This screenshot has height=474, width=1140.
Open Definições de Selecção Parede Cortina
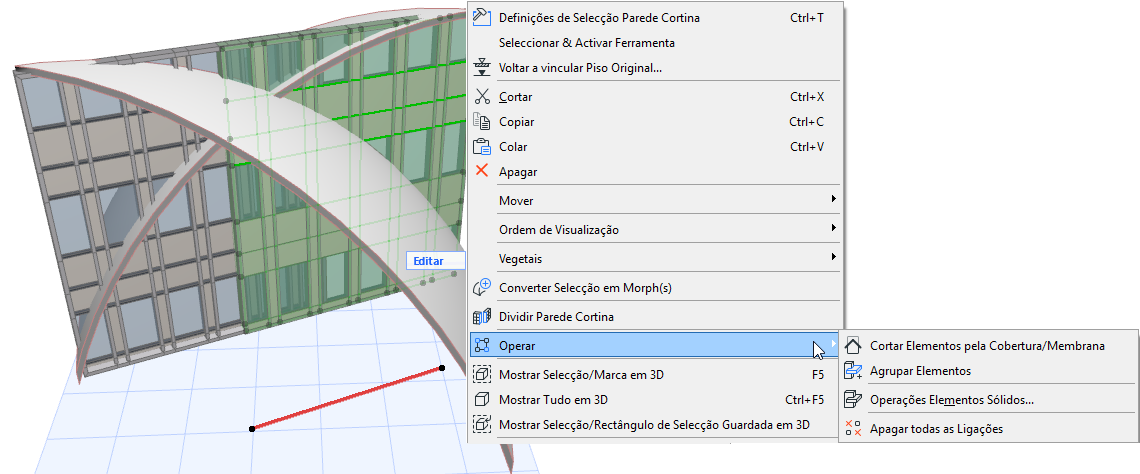[655, 17]
